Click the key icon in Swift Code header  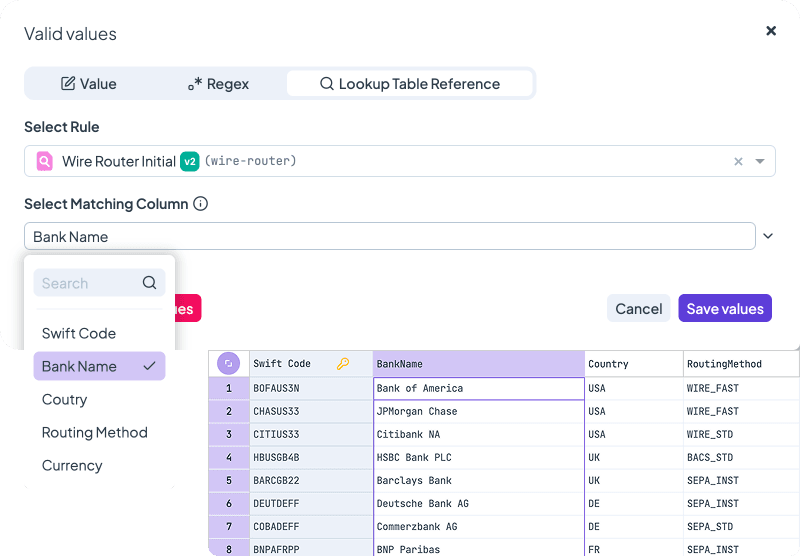[343, 364]
